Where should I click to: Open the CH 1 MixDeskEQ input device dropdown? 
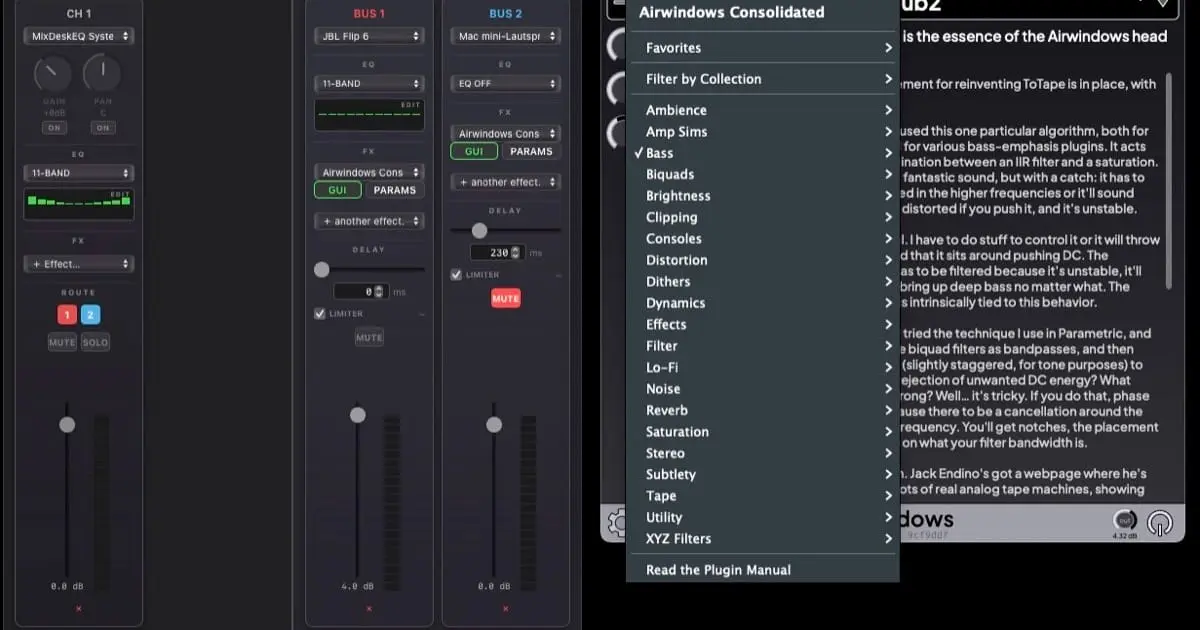point(78,36)
